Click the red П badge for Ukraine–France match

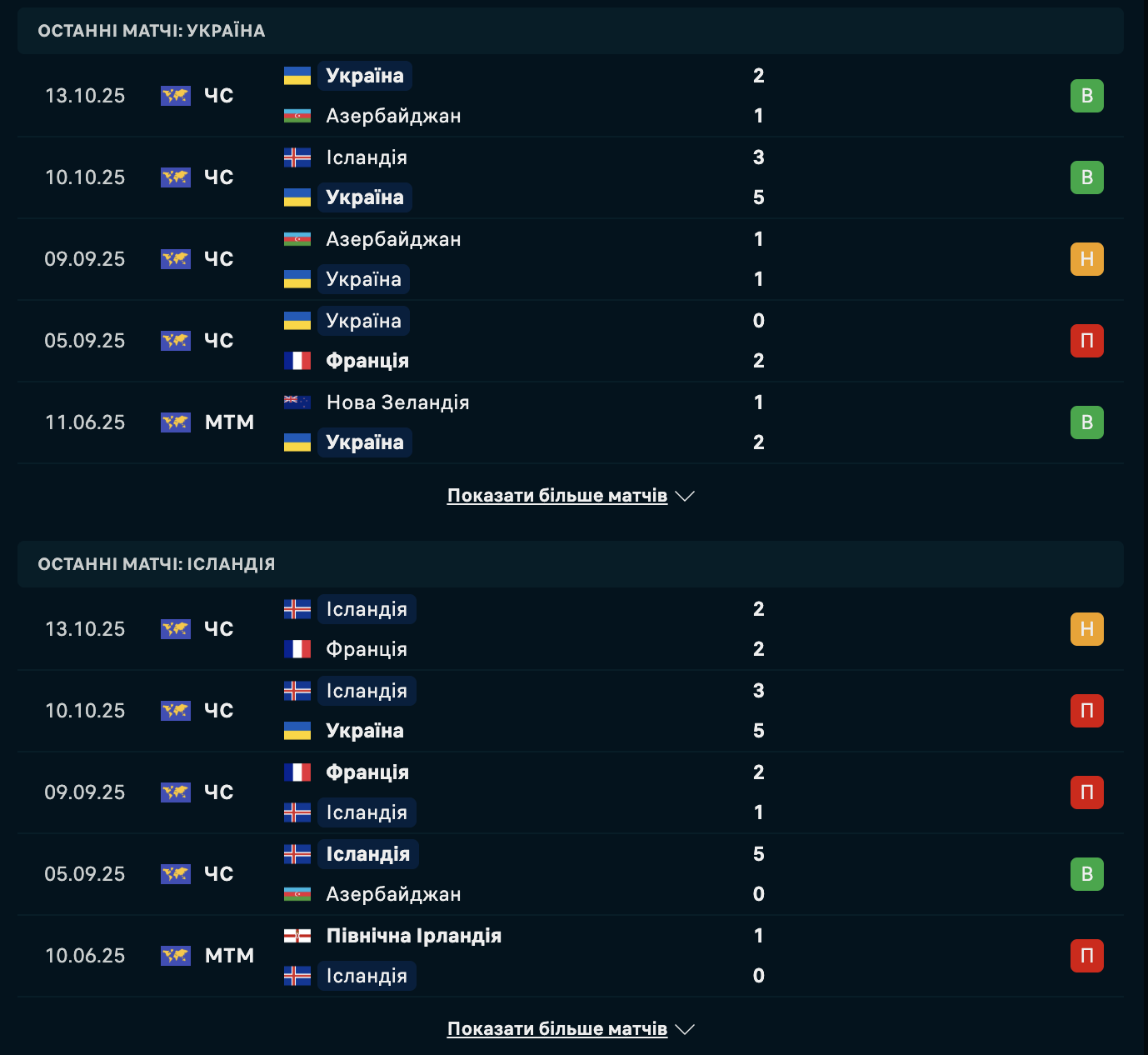click(1086, 341)
